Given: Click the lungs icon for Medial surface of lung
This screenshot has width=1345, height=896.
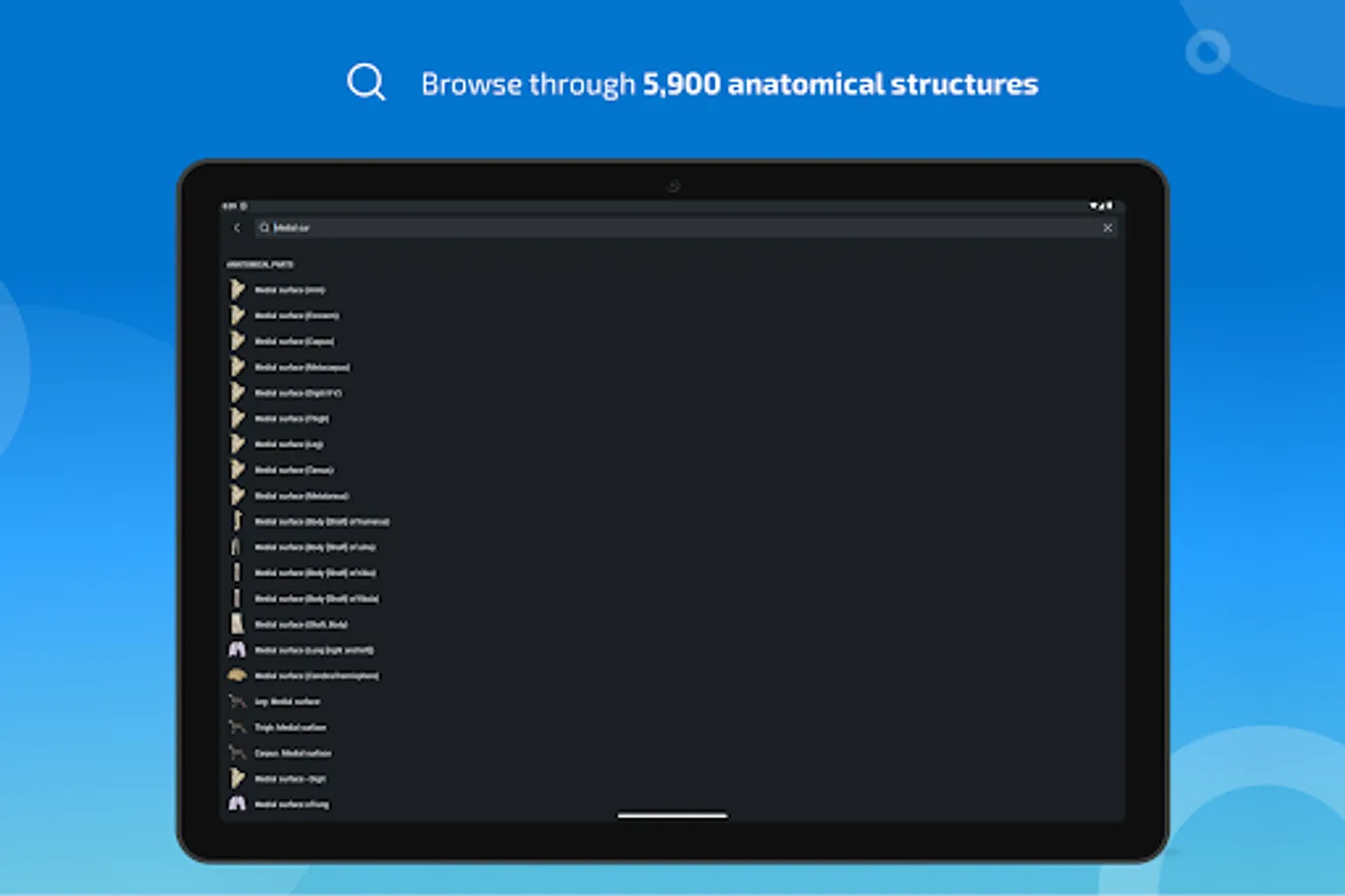Looking at the screenshot, I should tap(237, 803).
